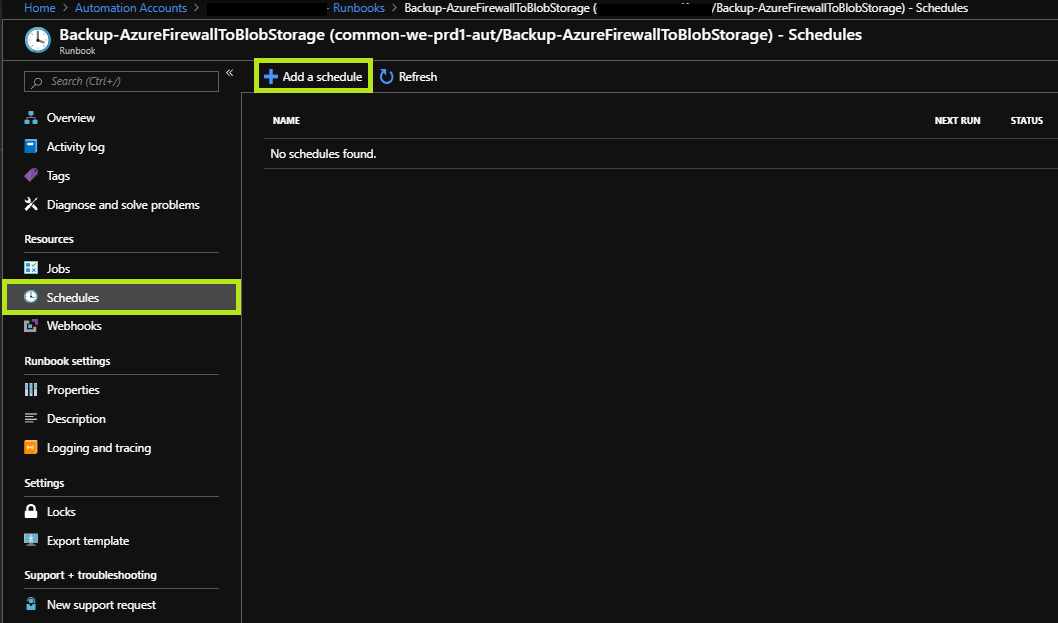Click the Webhooks icon
Image resolution: width=1058 pixels, height=623 pixels.
point(31,325)
